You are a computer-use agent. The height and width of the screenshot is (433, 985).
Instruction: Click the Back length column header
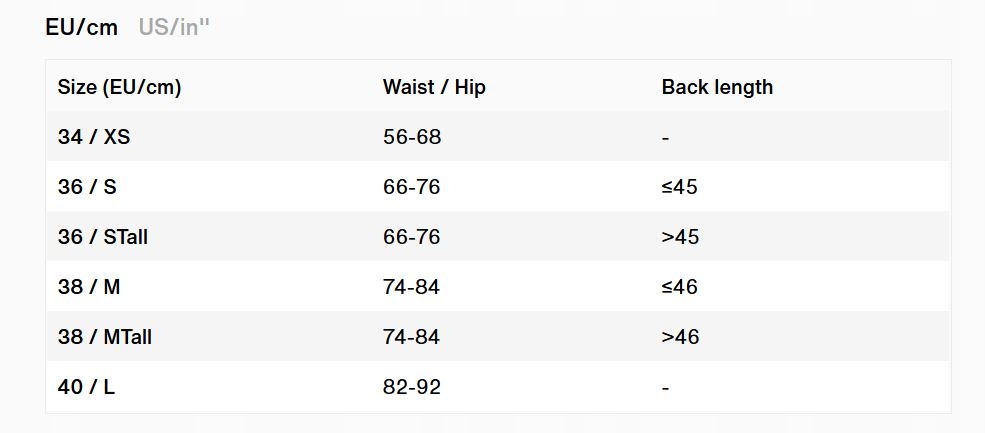pos(717,87)
